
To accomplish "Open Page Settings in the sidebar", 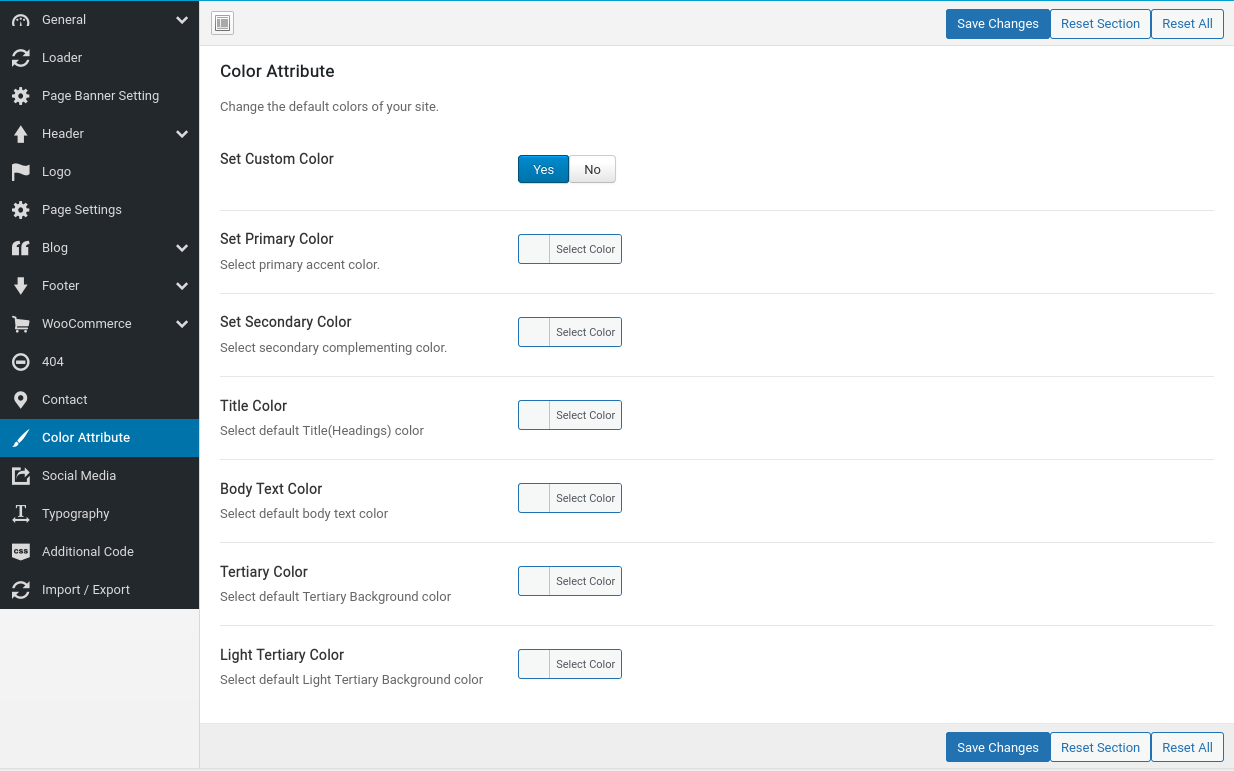I will pyautogui.click(x=99, y=210).
